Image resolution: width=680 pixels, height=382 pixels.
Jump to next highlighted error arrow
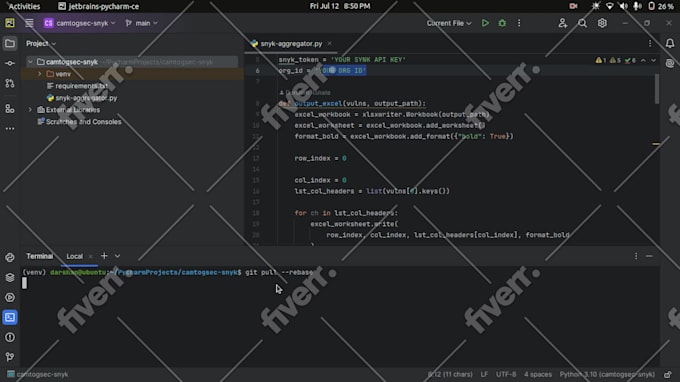tap(654, 60)
